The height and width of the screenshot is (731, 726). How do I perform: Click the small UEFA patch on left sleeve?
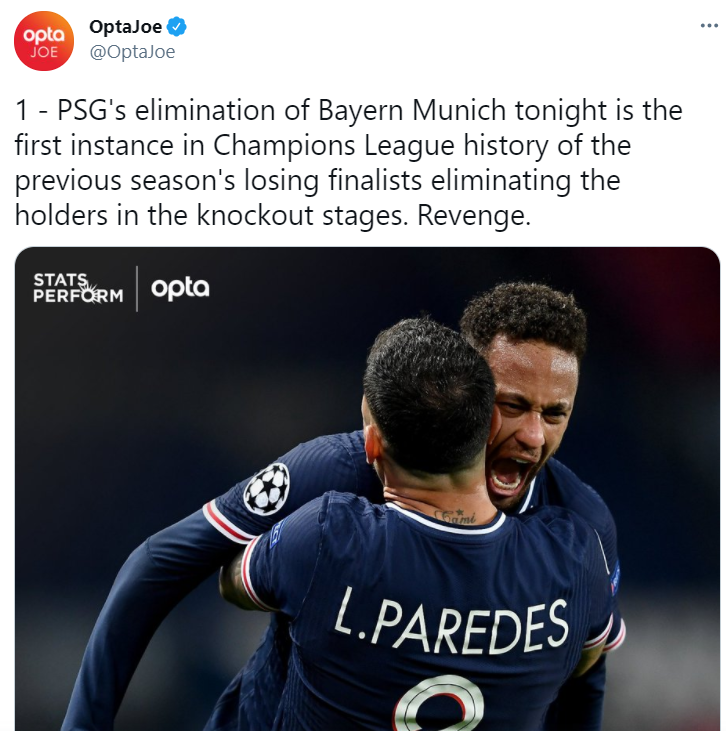[277, 533]
